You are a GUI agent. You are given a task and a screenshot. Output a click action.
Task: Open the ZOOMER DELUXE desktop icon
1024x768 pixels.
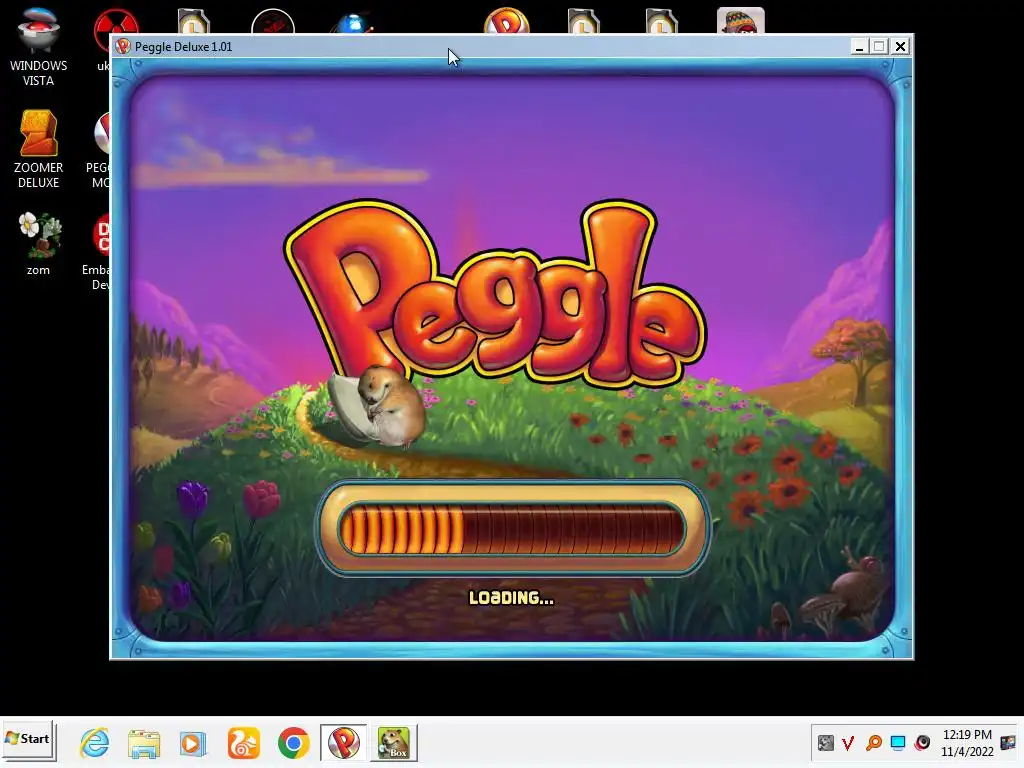tap(38, 149)
